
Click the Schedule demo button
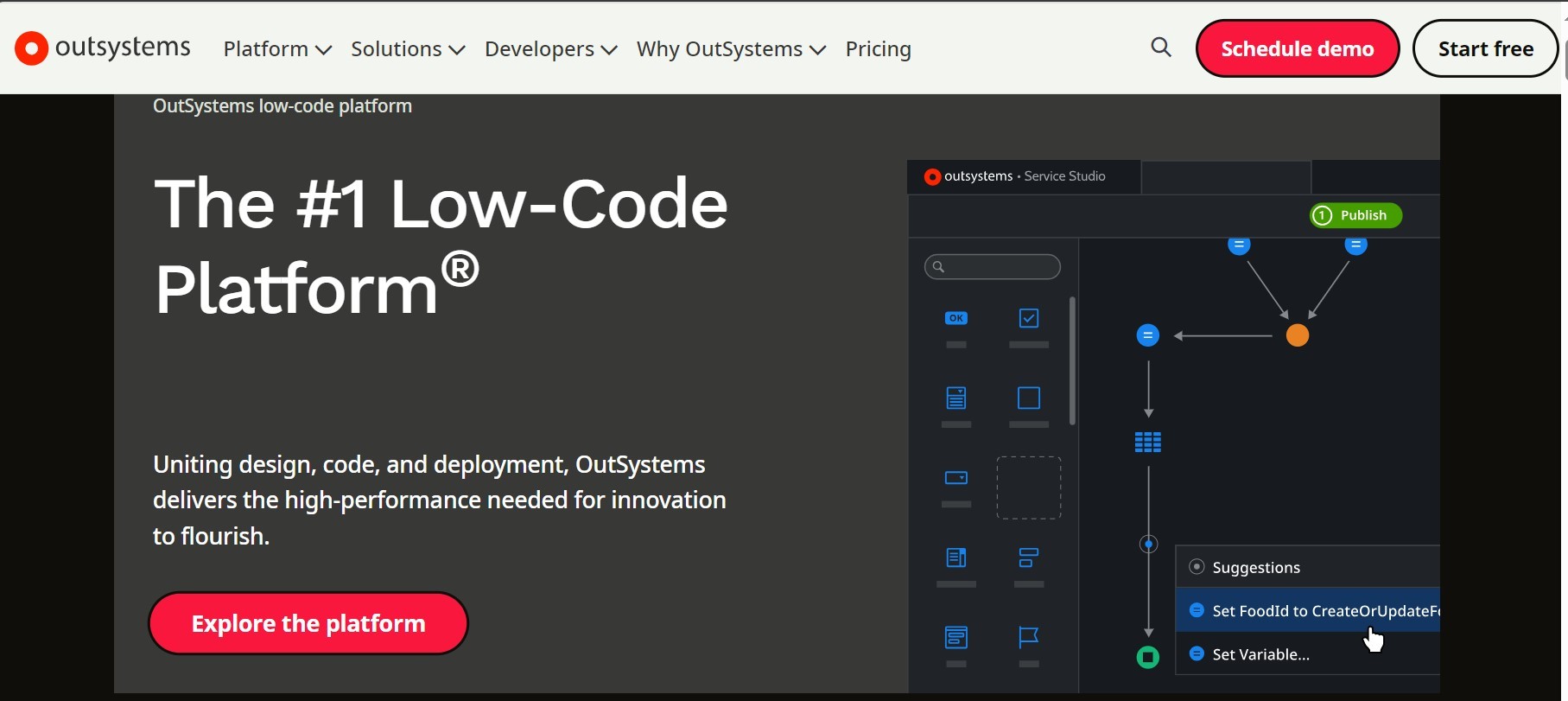[1298, 48]
